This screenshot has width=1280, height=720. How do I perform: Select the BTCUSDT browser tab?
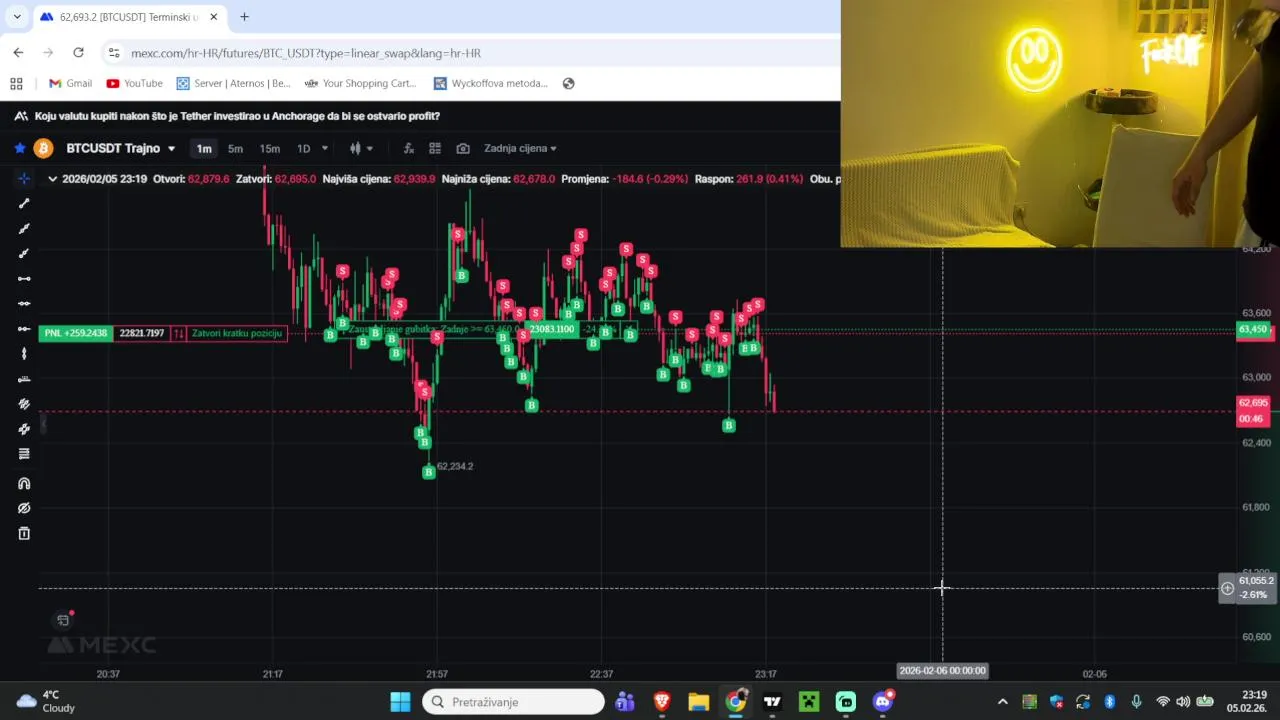pyautogui.click(x=128, y=17)
